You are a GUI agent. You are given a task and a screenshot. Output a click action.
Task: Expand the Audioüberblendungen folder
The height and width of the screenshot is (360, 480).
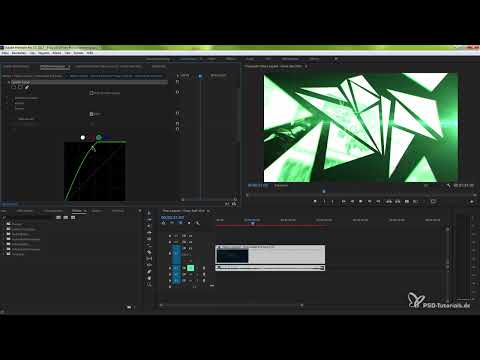point(4,239)
